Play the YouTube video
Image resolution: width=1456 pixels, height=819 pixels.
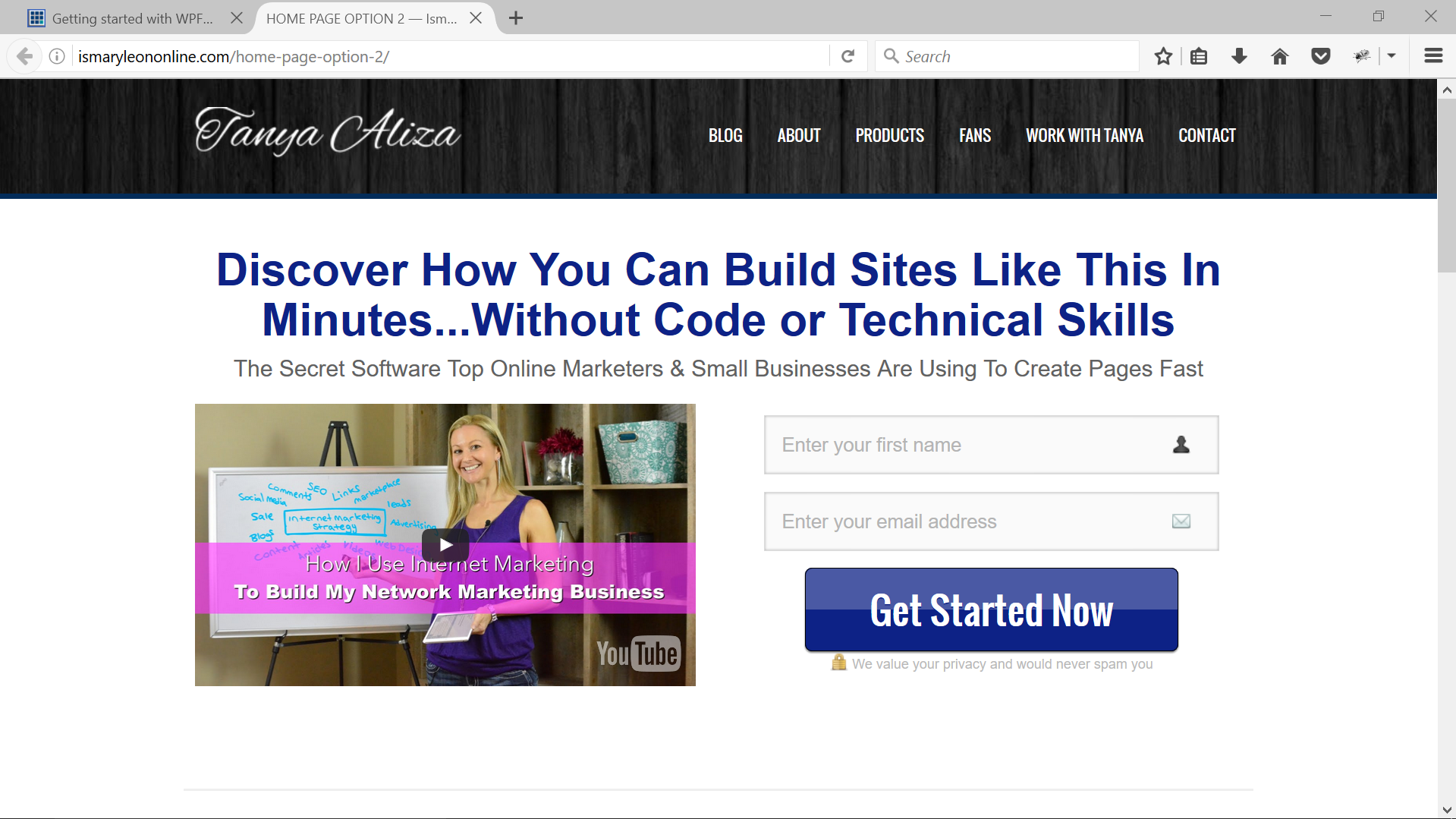445,545
